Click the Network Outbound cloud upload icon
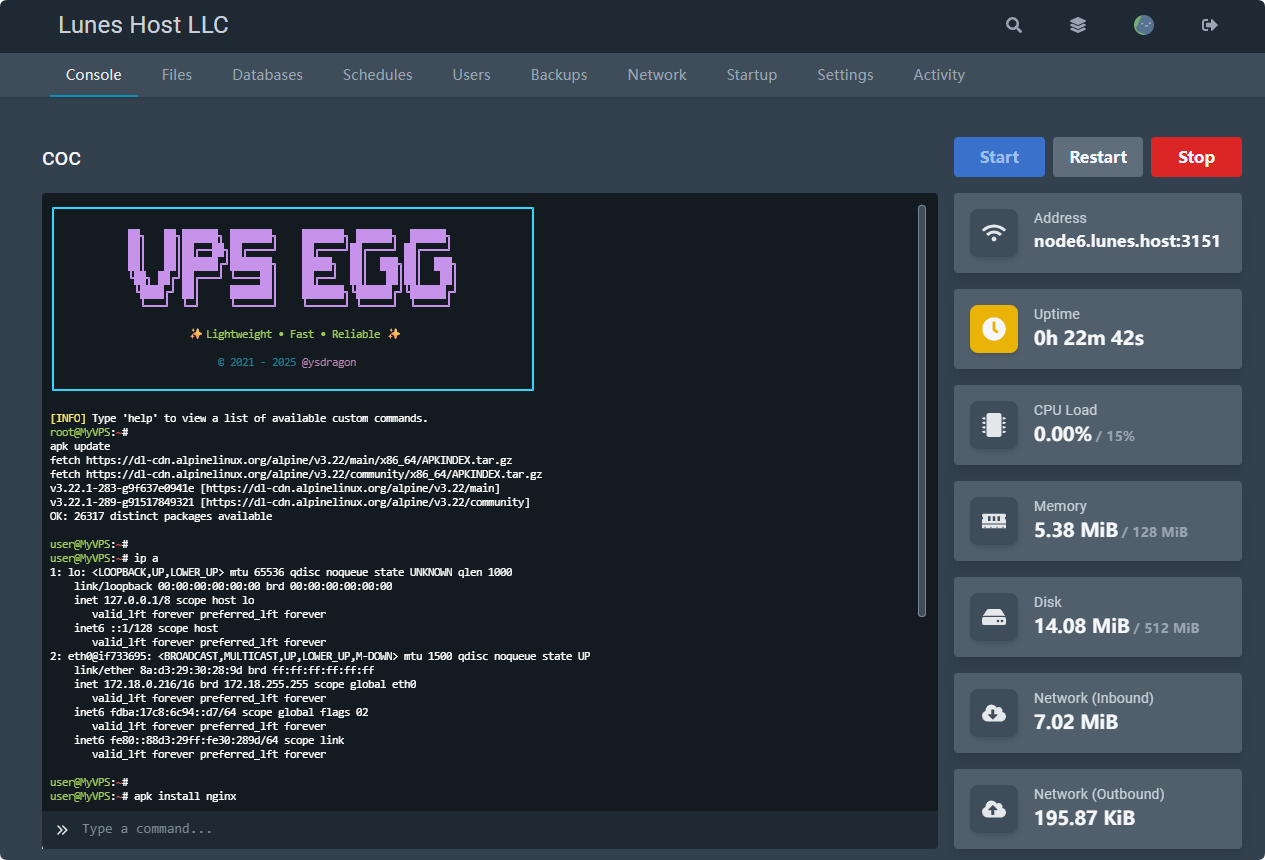This screenshot has height=860, width=1265. (x=994, y=809)
